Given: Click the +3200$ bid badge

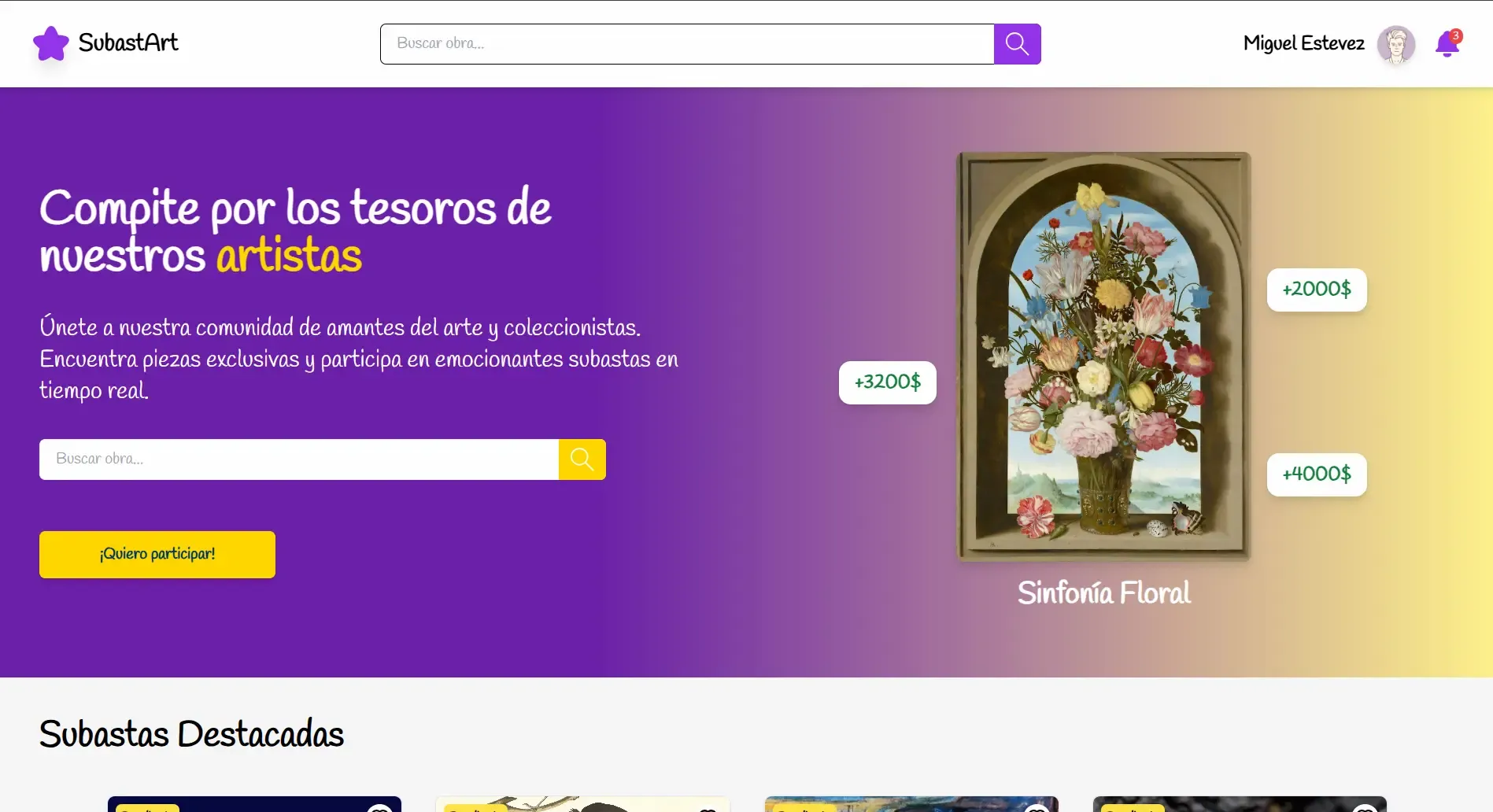Looking at the screenshot, I should (888, 382).
